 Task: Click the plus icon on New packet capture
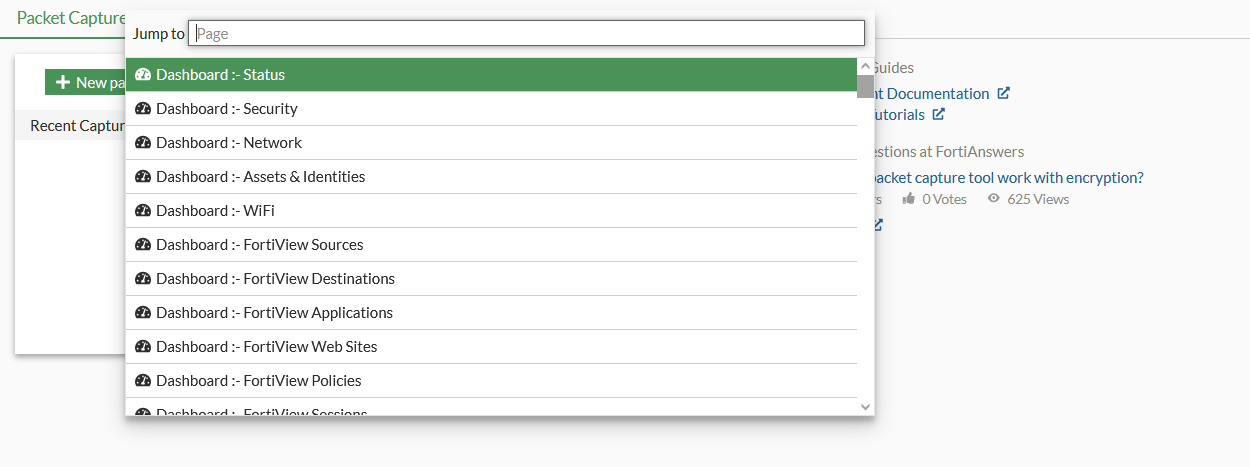63,83
